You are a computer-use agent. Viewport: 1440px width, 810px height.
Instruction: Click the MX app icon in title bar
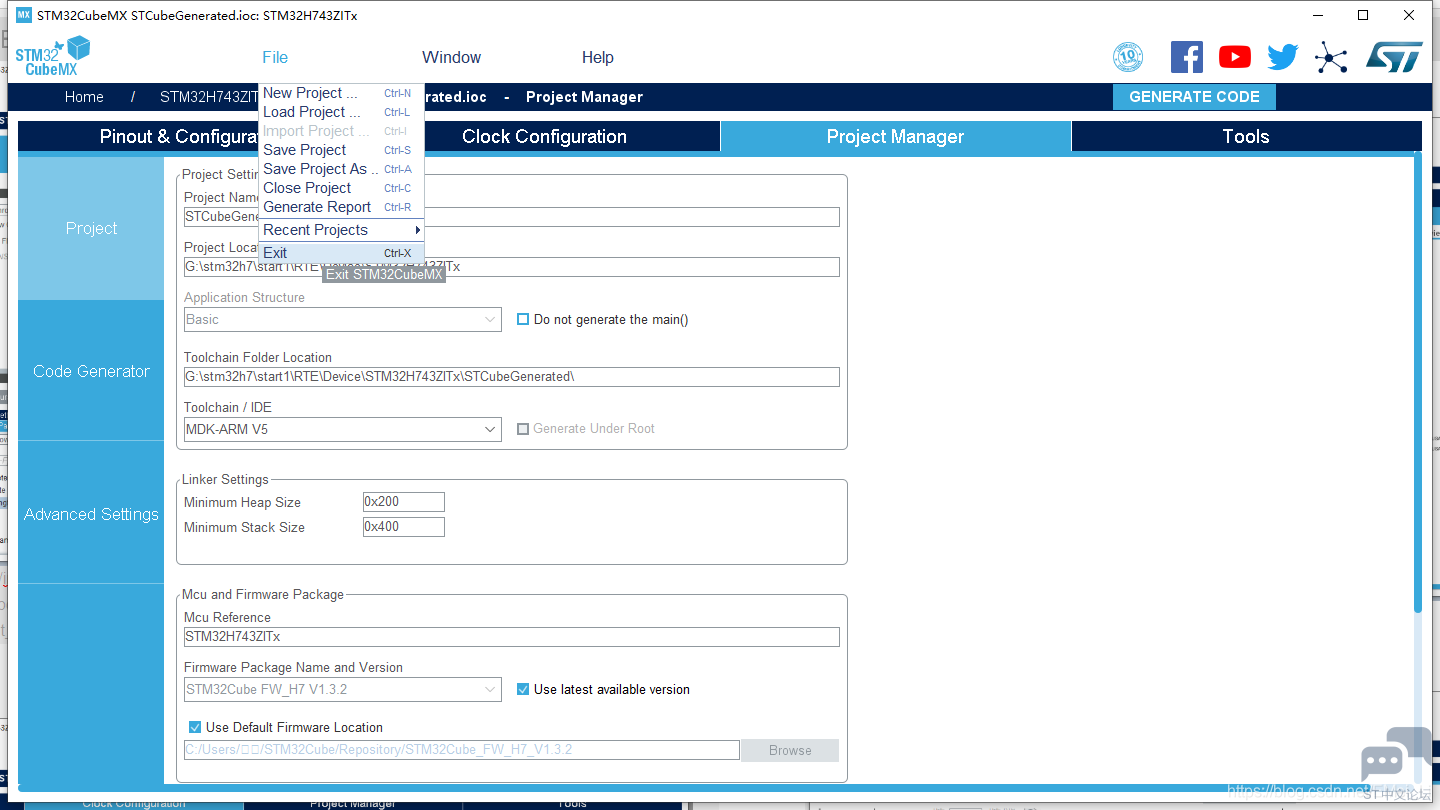tap(24, 15)
